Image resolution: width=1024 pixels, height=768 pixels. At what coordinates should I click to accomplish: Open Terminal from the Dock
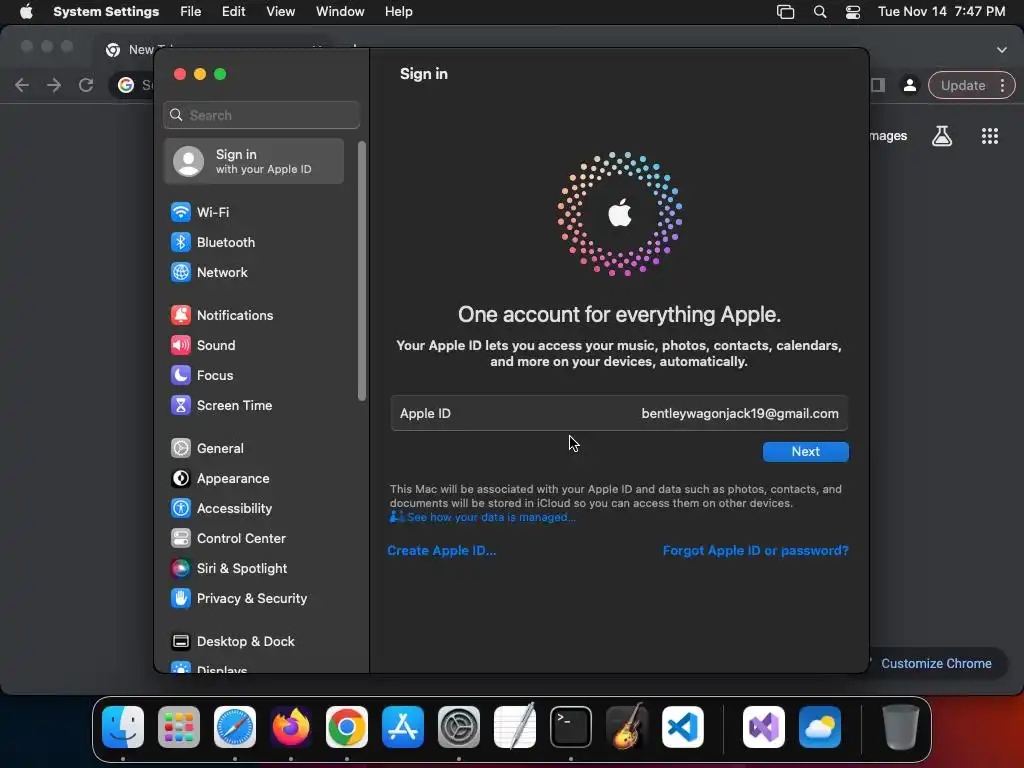tap(571, 727)
